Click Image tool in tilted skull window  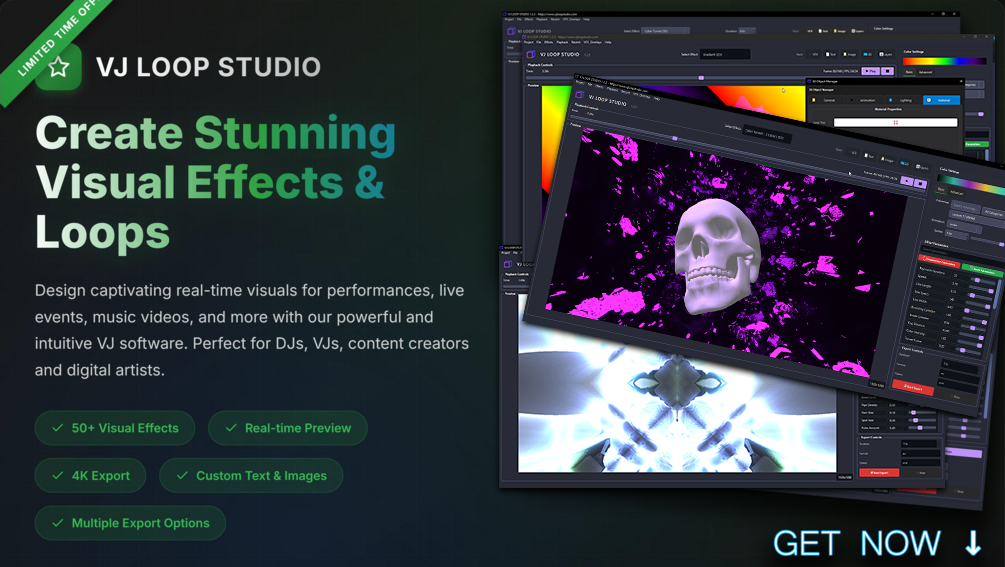pyautogui.click(x=887, y=160)
